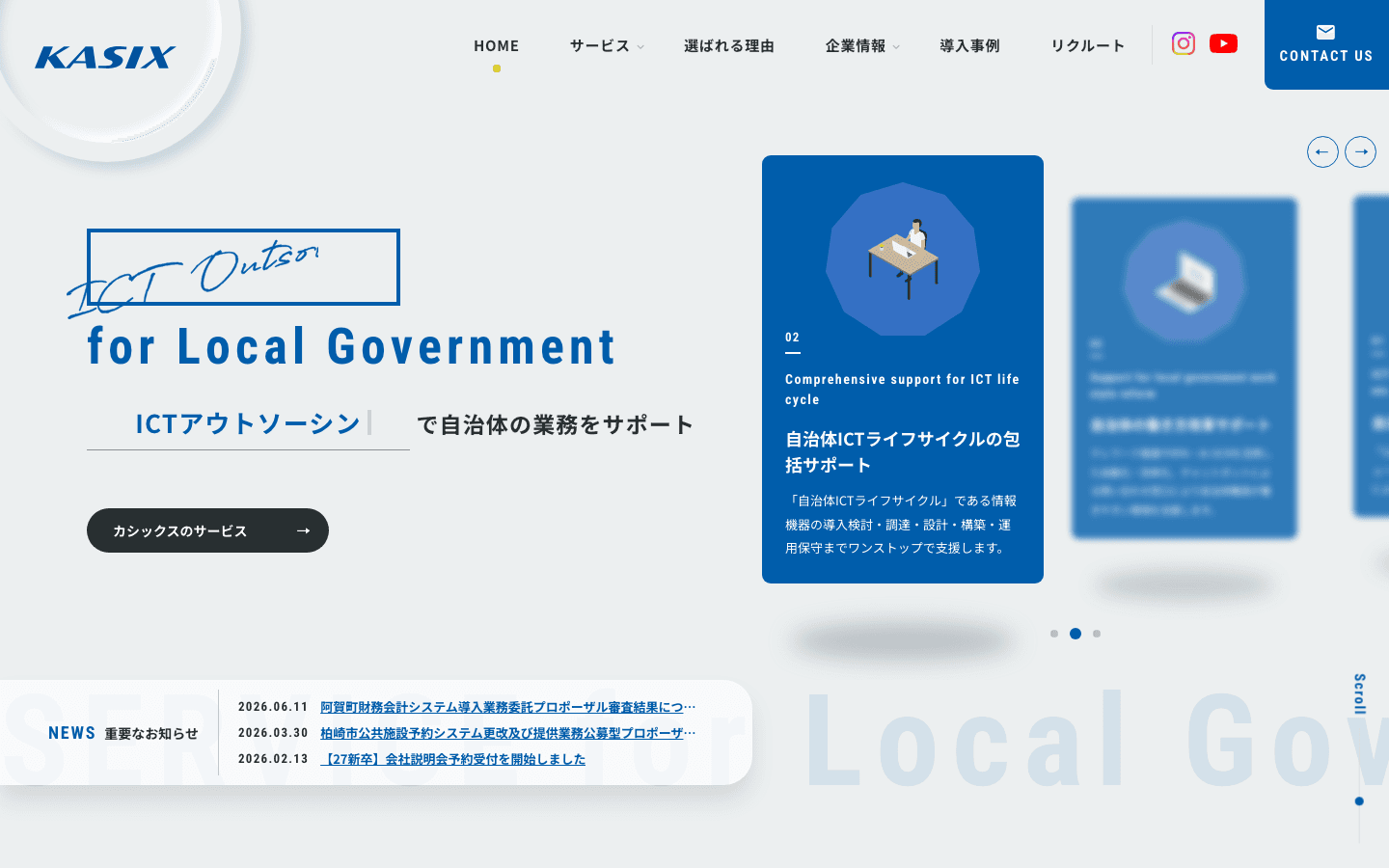Open the 導入事例 menu item

point(969,45)
